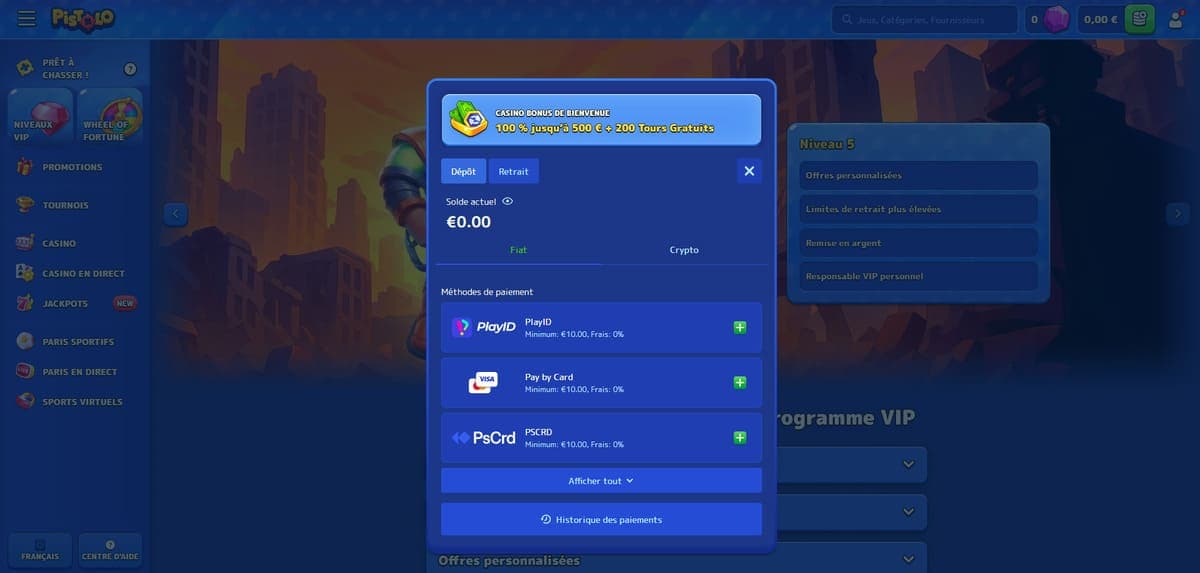The width and height of the screenshot is (1200, 573).
Task: Open Historique des paiements
Action: pos(601,520)
